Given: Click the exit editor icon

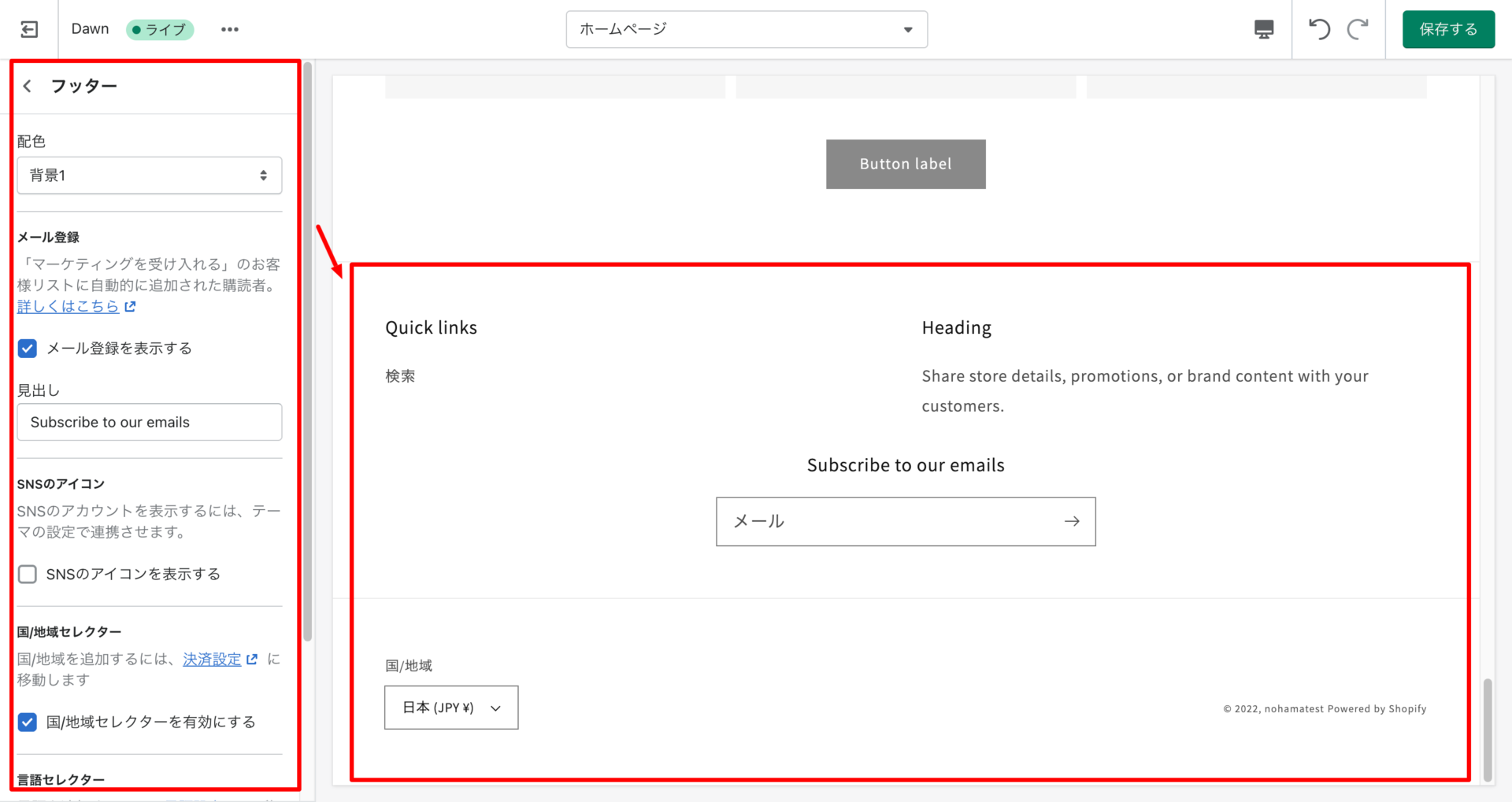Looking at the screenshot, I should pos(29,29).
